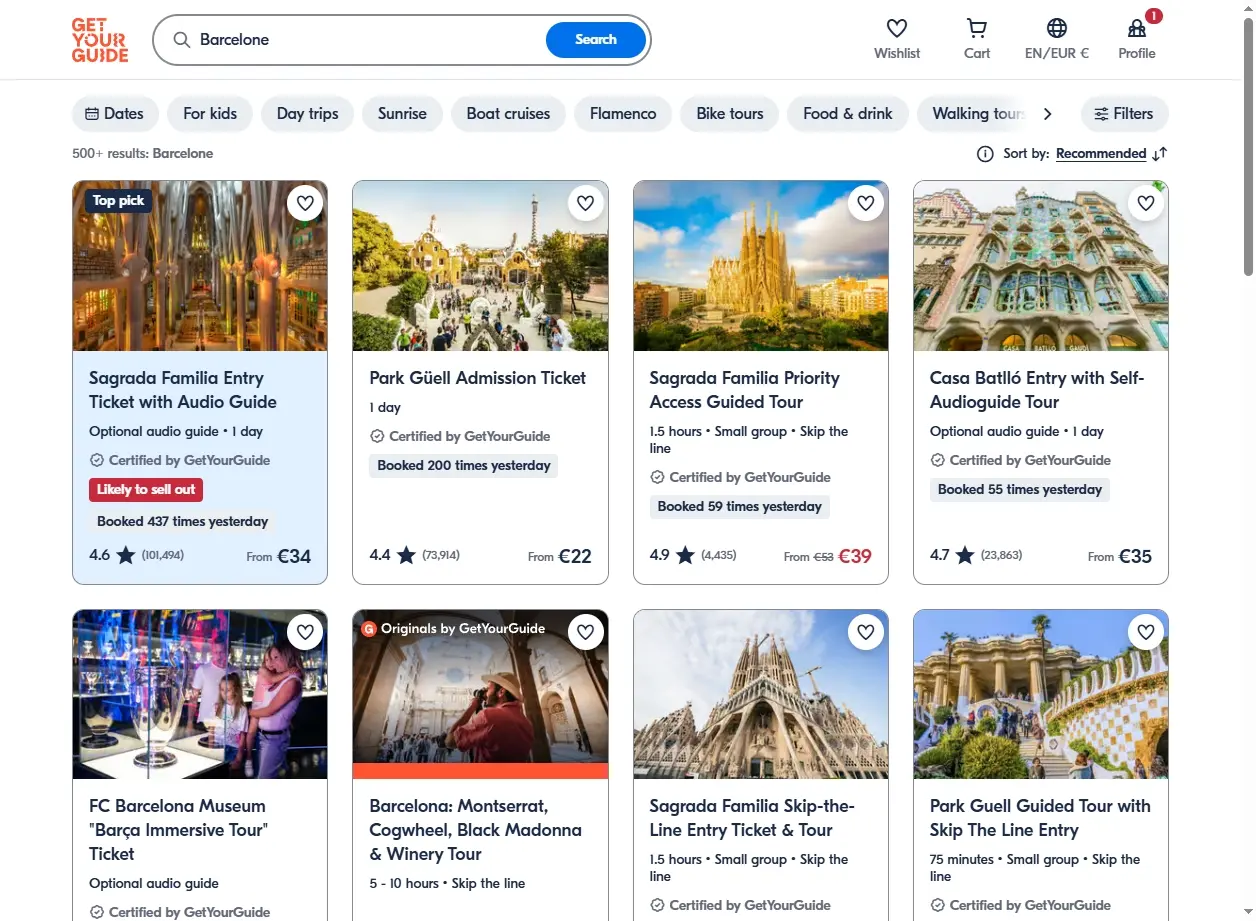
Task: Open Sagrada Familia Skip-the-Line Entry Ticket & Tour
Action: tap(752, 818)
